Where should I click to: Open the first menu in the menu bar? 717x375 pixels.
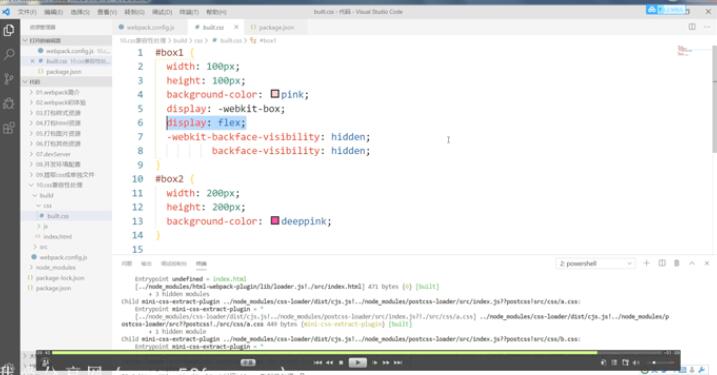click(x=27, y=12)
